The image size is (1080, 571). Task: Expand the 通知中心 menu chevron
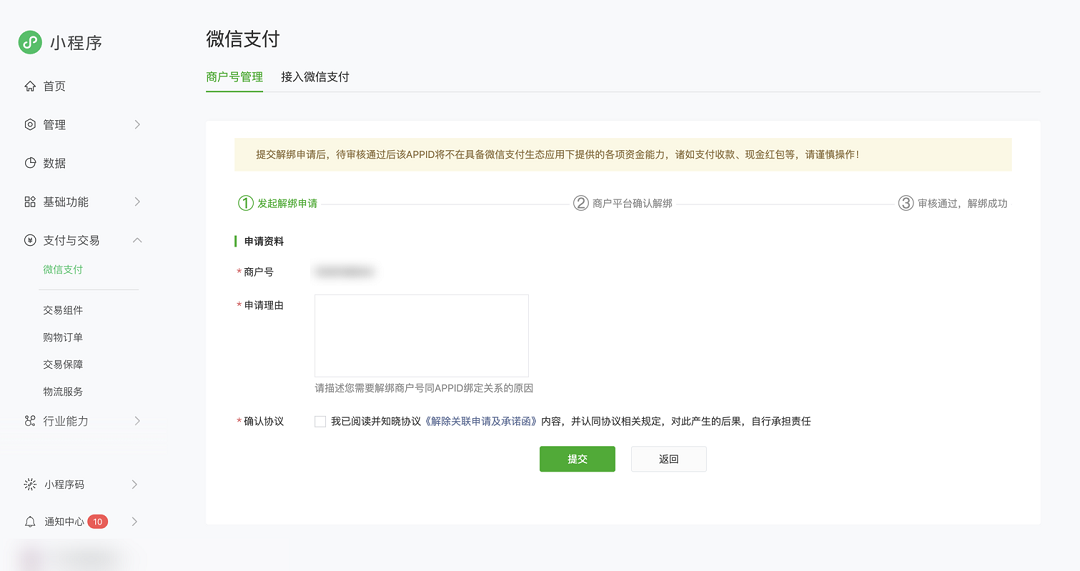134,521
